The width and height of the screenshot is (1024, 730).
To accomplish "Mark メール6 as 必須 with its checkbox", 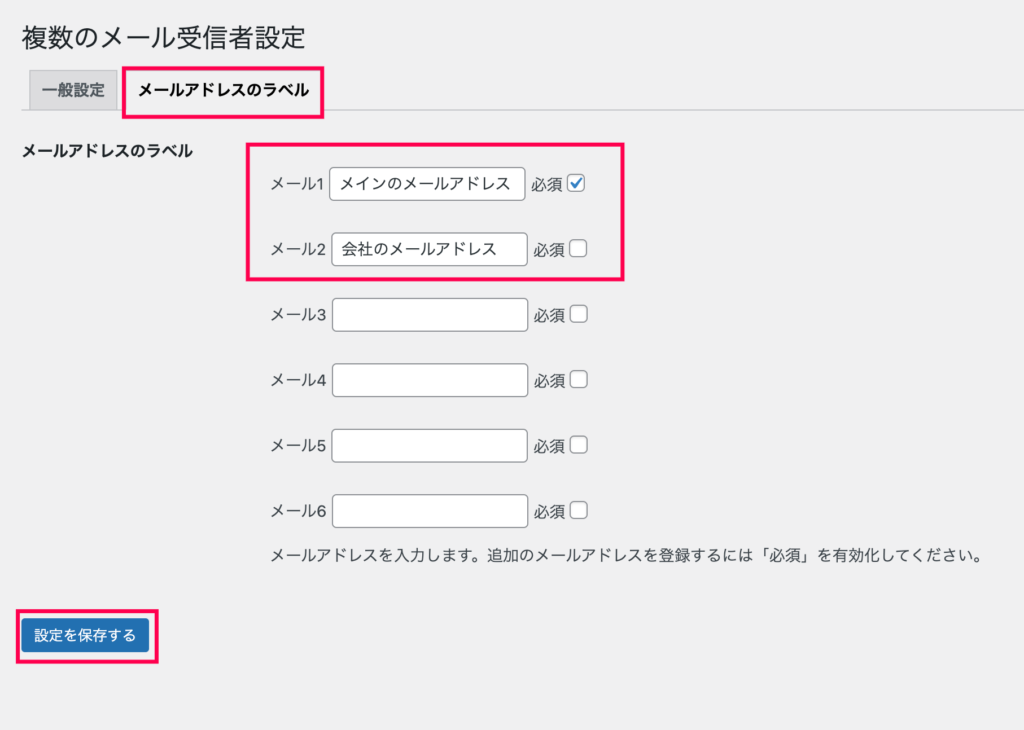I will [x=579, y=510].
